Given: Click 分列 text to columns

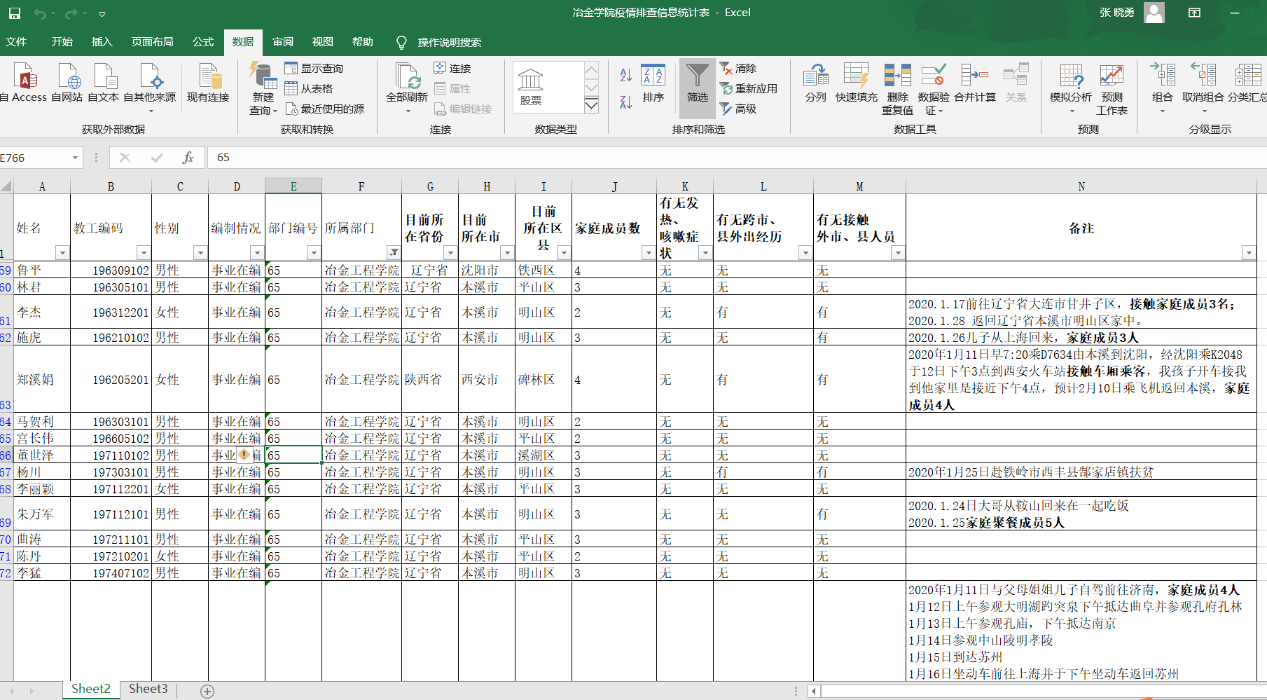Looking at the screenshot, I should click(x=816, y=83).
